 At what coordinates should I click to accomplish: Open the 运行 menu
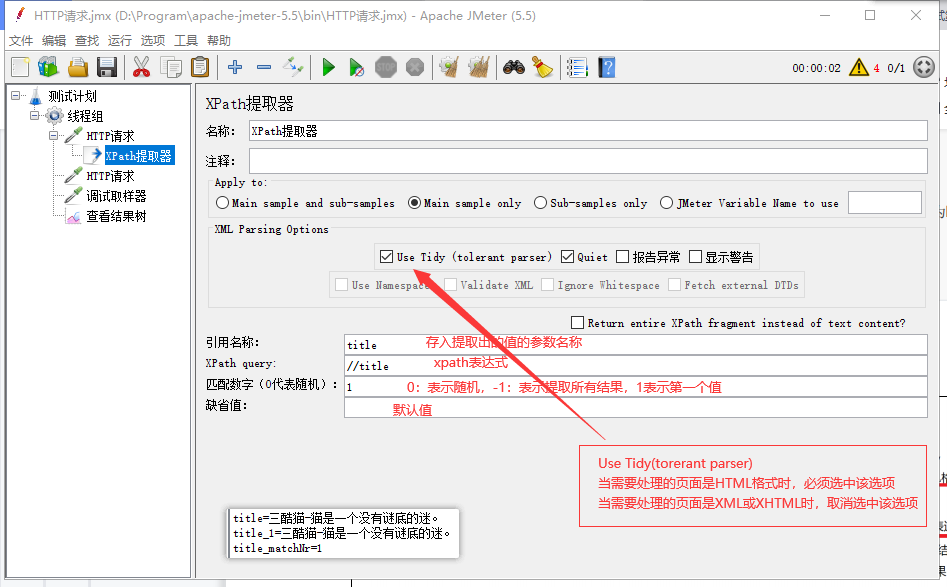tap(120, 41)
